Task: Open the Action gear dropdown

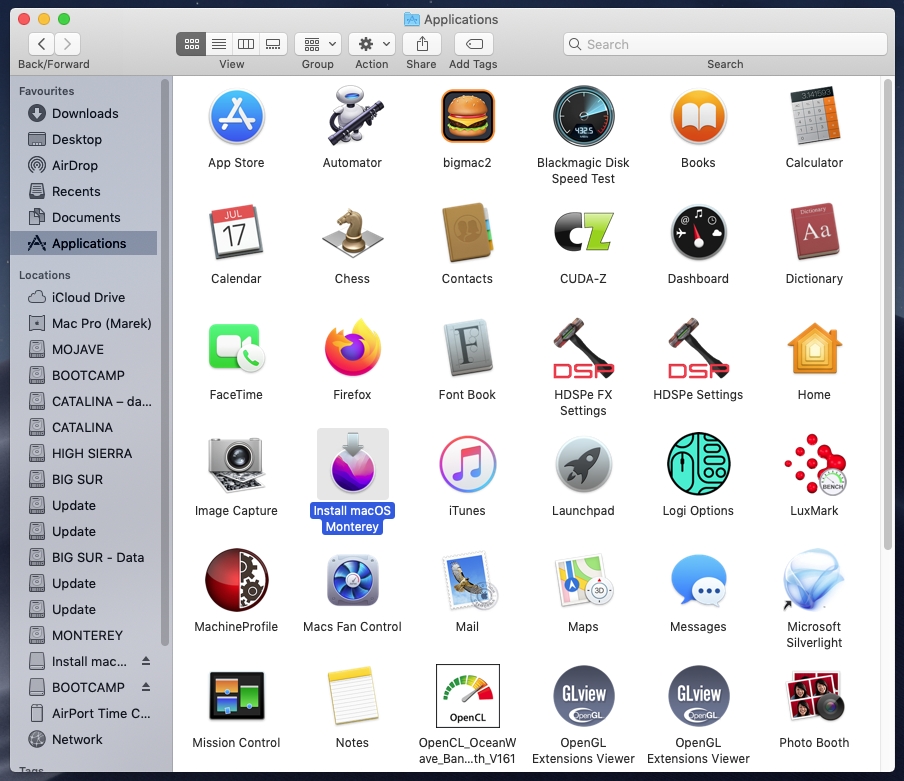Action: (372, 44)
